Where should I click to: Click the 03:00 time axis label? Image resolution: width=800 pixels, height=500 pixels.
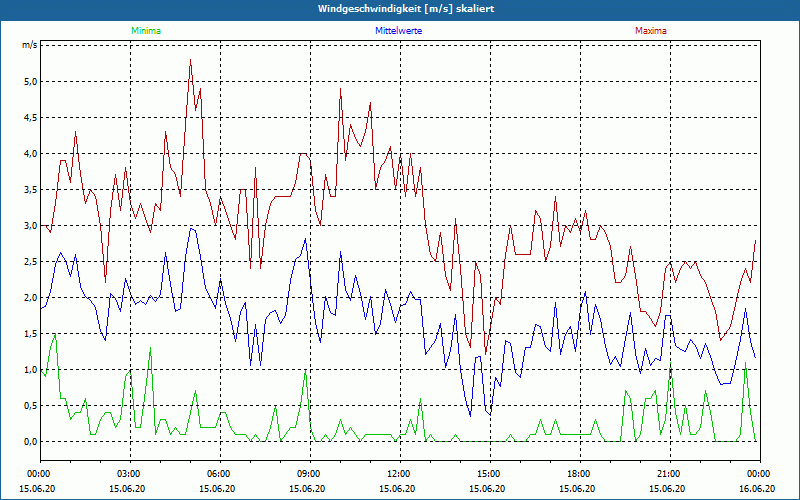click(x=130, y=474)
